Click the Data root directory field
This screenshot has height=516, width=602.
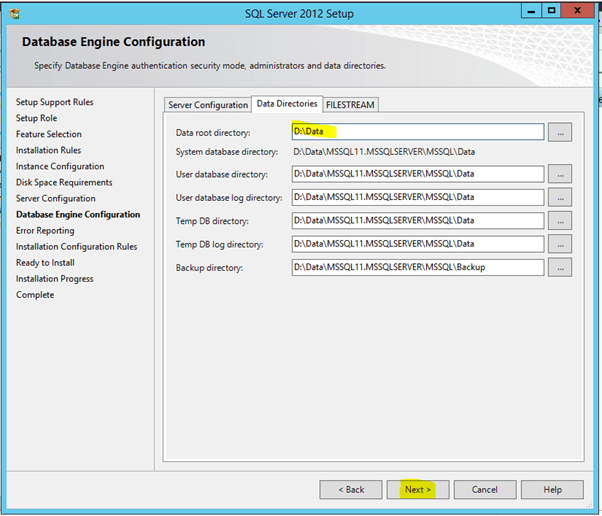(x=417, y=132)
